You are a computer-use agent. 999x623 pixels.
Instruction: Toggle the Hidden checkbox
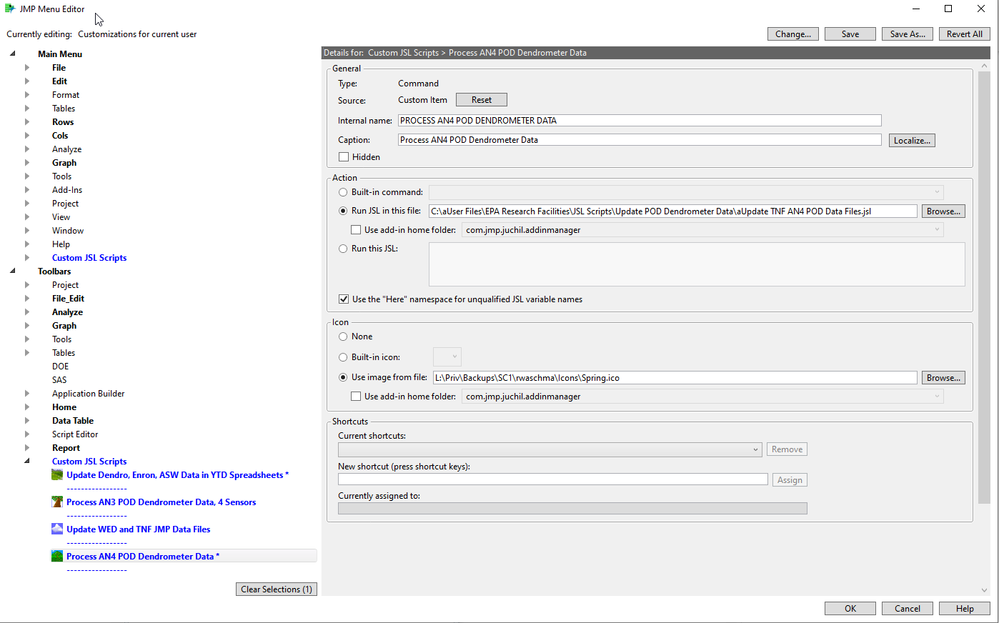point(344,157)
